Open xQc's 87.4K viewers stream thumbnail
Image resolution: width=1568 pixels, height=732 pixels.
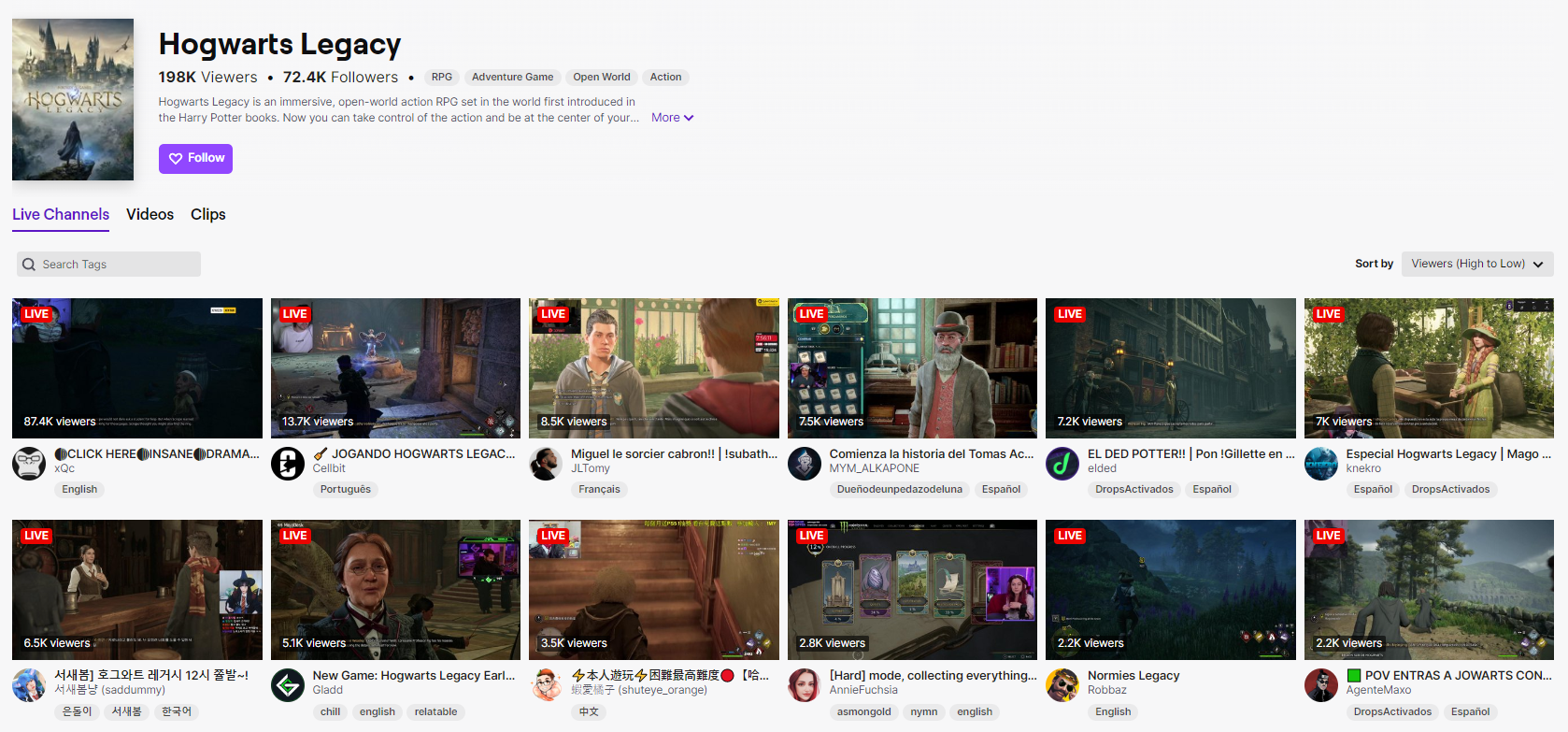(137, 368)
